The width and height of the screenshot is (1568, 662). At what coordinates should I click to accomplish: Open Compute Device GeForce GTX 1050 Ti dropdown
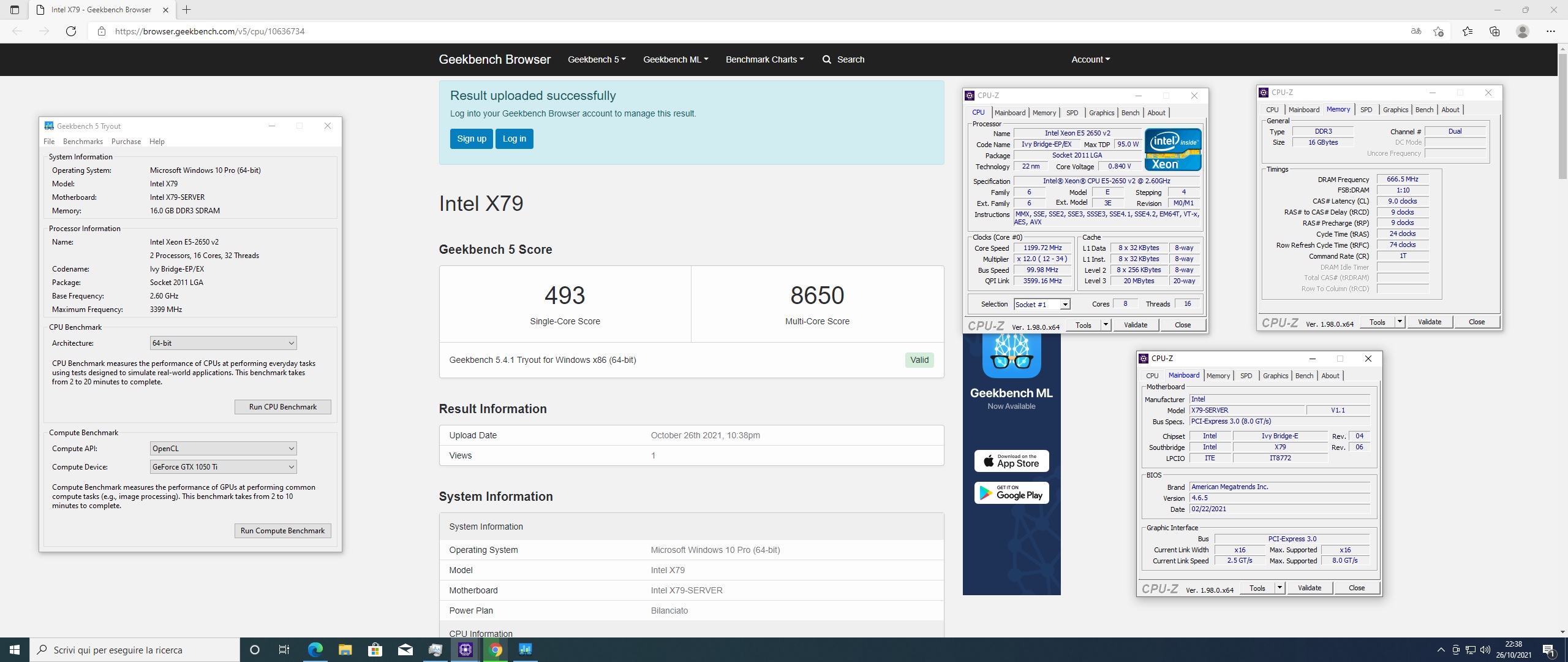point(223,467)
